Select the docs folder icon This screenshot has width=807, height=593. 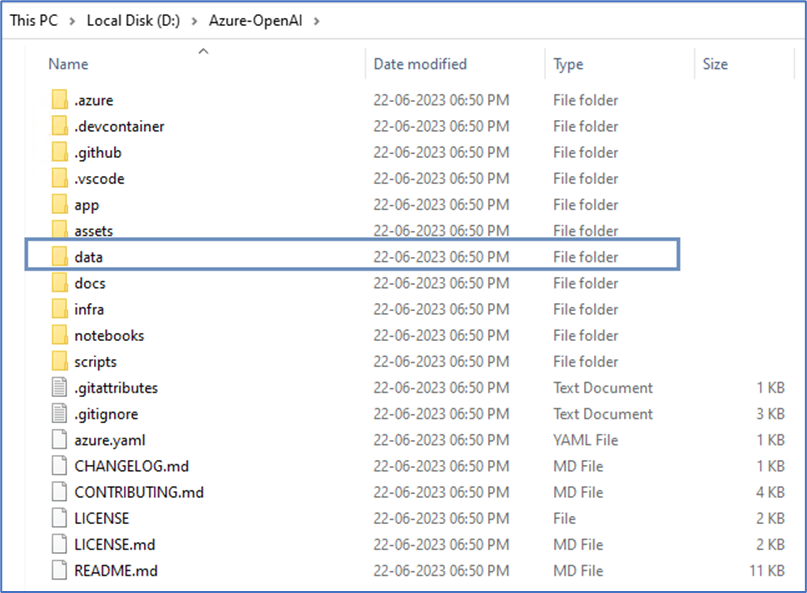click(x=59, y=283)
